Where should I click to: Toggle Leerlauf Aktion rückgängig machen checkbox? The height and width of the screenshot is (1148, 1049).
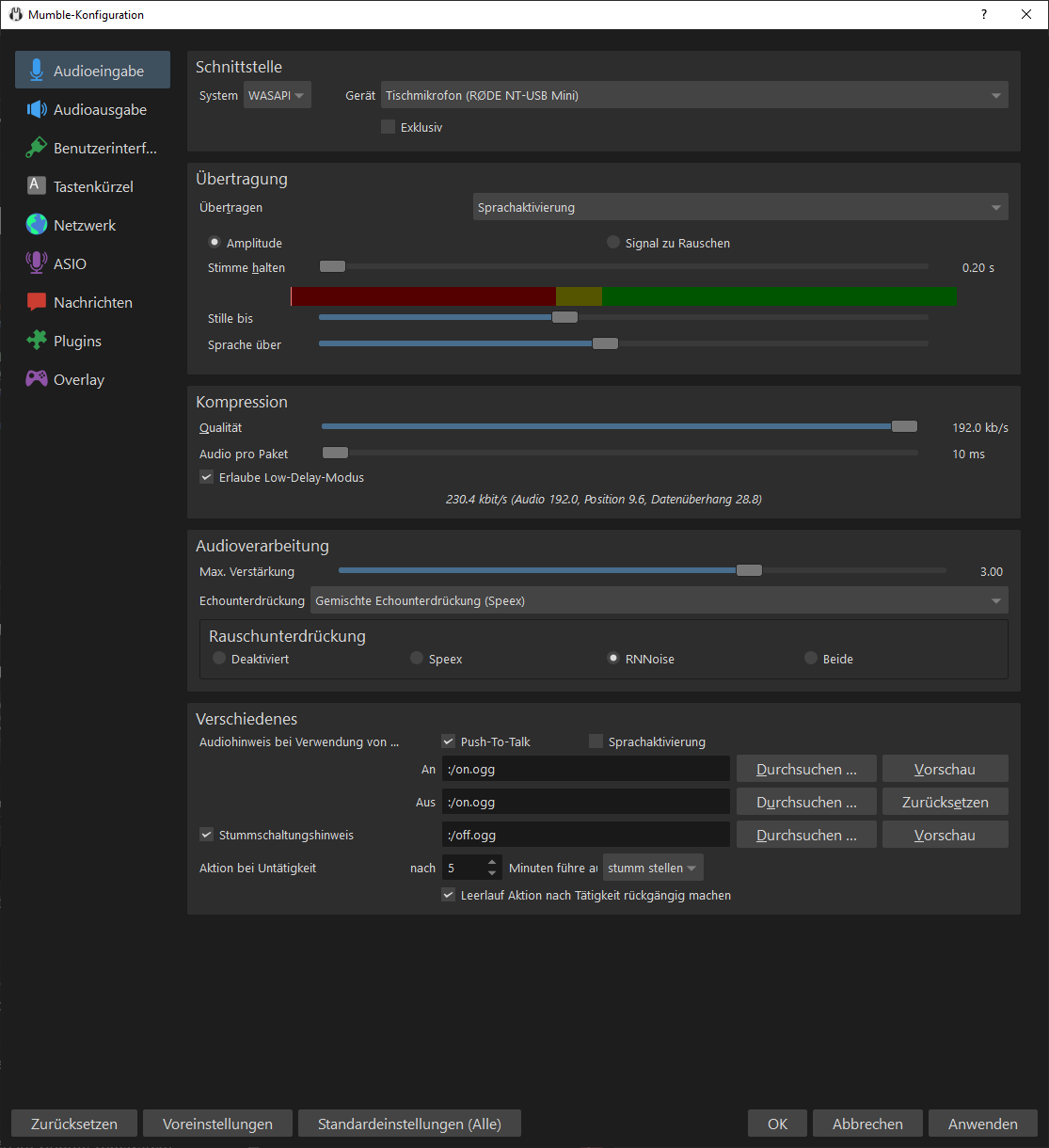pyautogui.click(x=449, y=895)
